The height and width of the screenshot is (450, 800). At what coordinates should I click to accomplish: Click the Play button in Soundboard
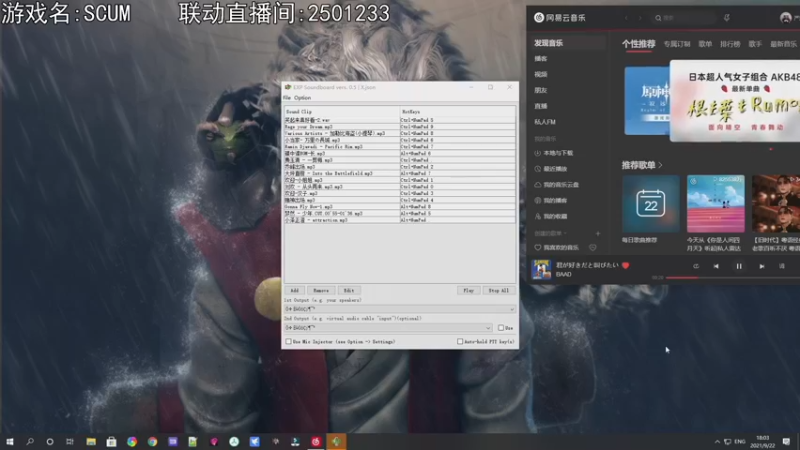click(468, 290)
